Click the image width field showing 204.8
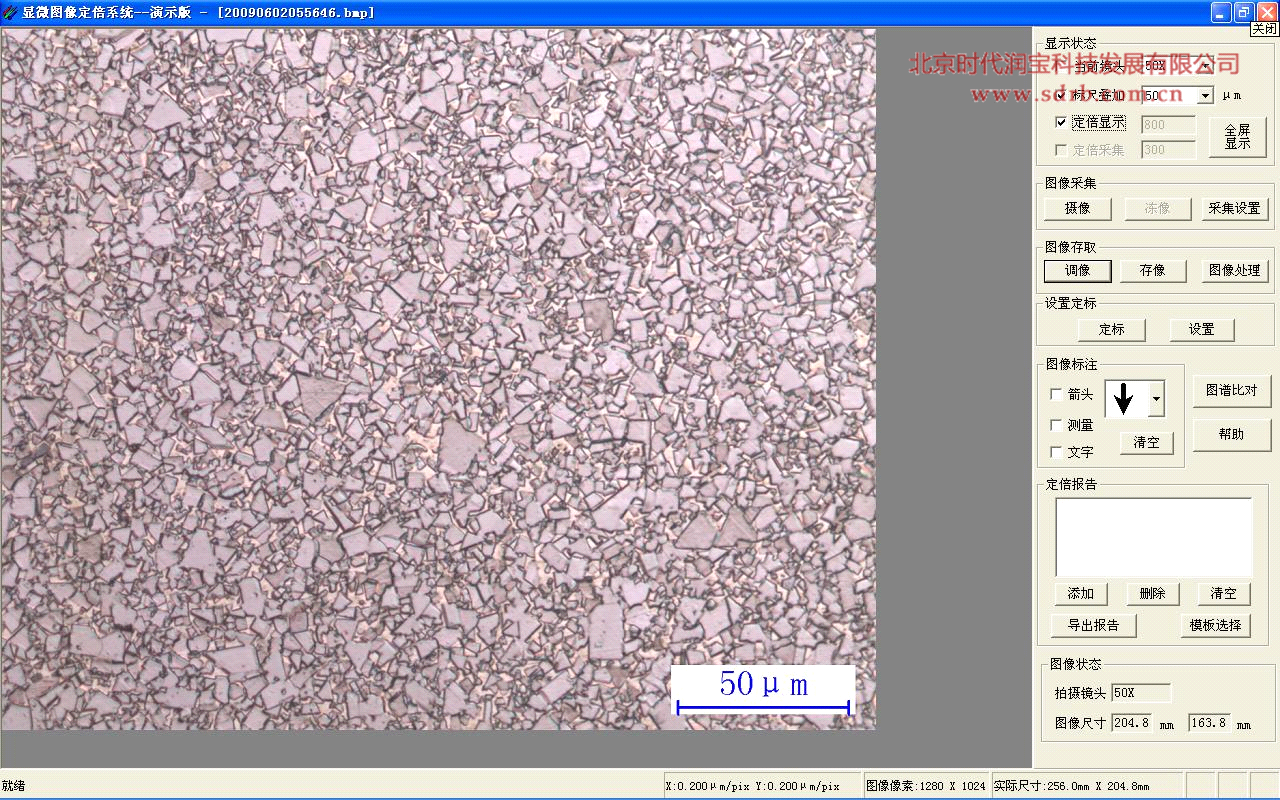Viewport: 1280px width, 800px height. [x=1131, y=722]
